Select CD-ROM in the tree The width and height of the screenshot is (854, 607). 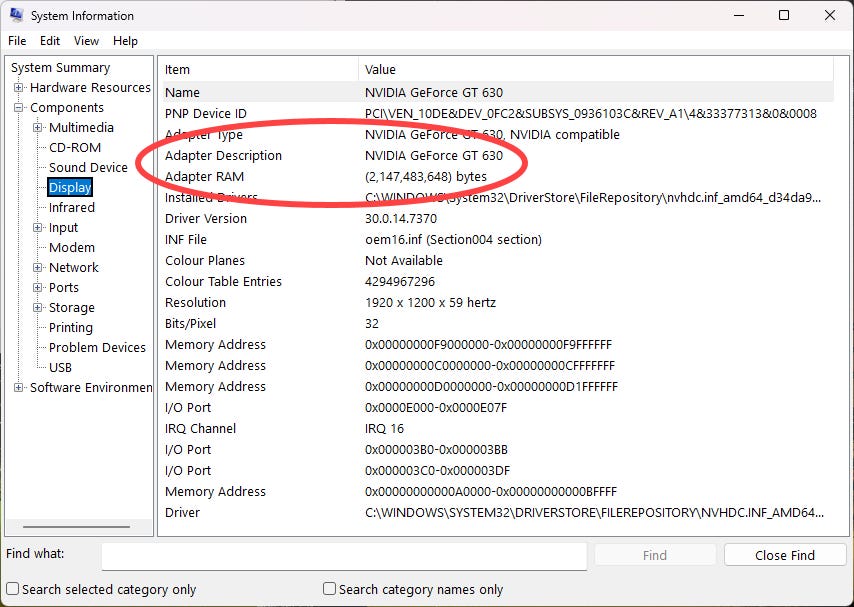(x=75, y=148)
